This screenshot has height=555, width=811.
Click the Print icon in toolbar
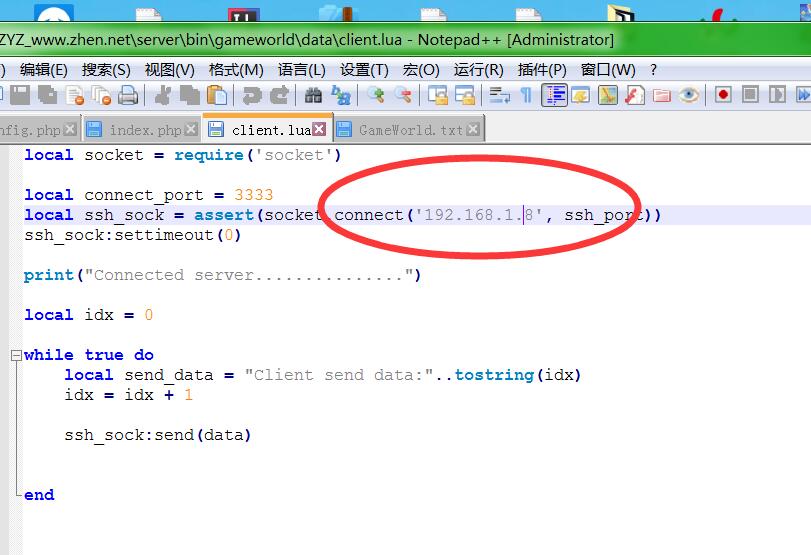click(x=128, y=95)
